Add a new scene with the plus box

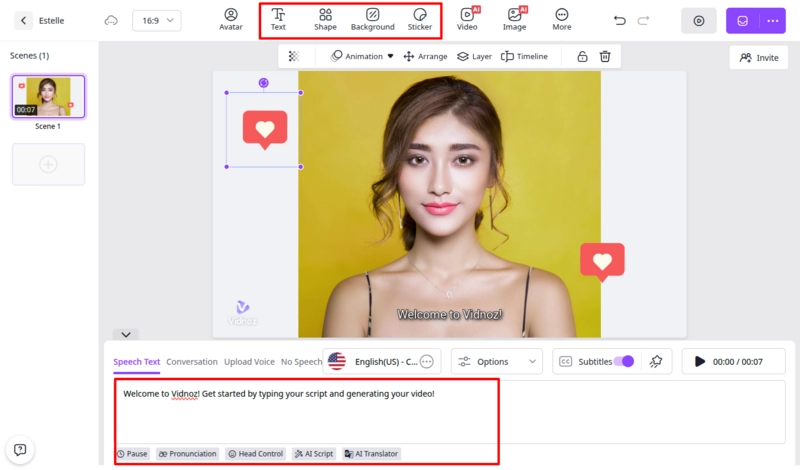coord(48,164)
